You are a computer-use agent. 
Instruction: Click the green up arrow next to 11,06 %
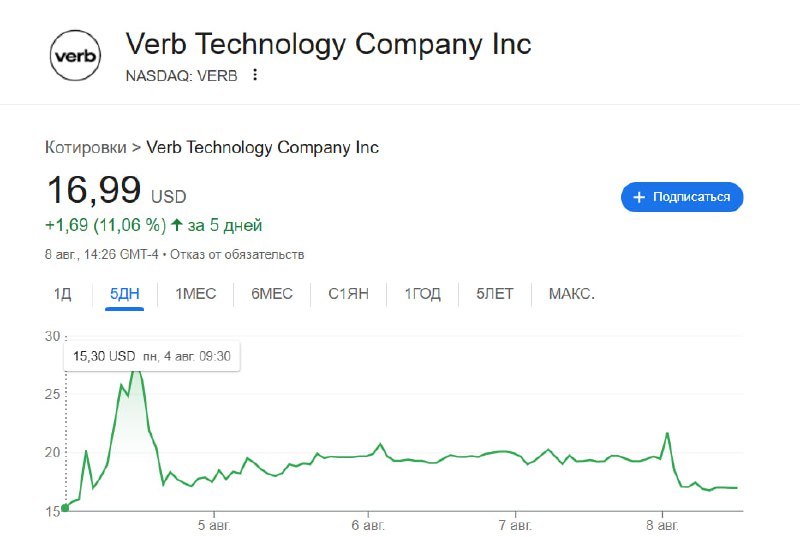click(177, 225)
